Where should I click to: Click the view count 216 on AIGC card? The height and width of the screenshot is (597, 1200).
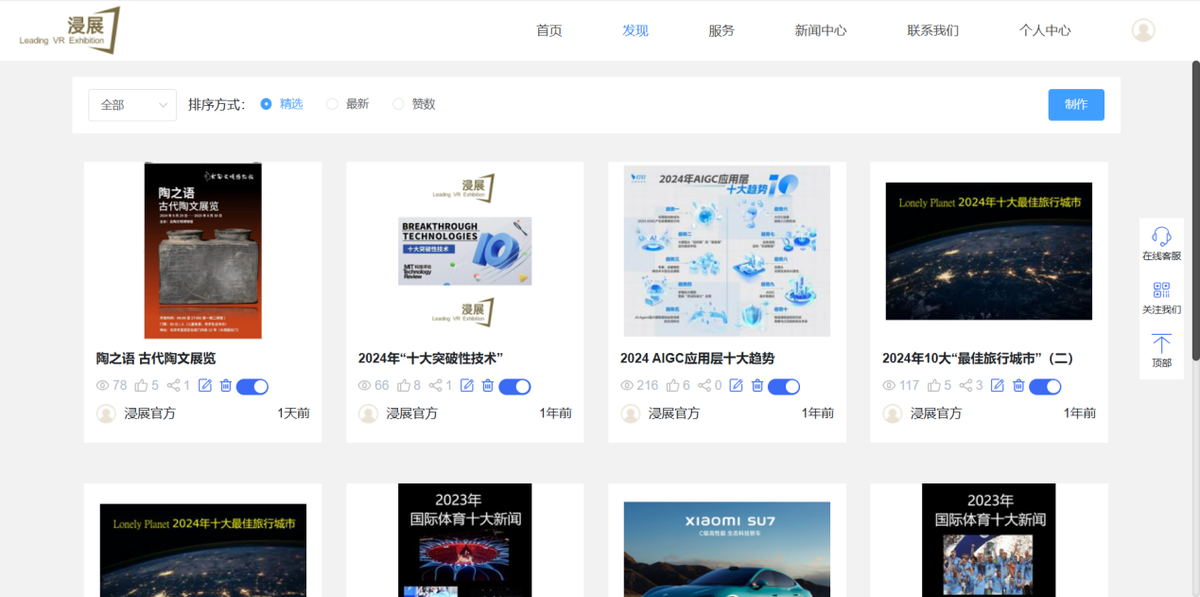point(648,386)
